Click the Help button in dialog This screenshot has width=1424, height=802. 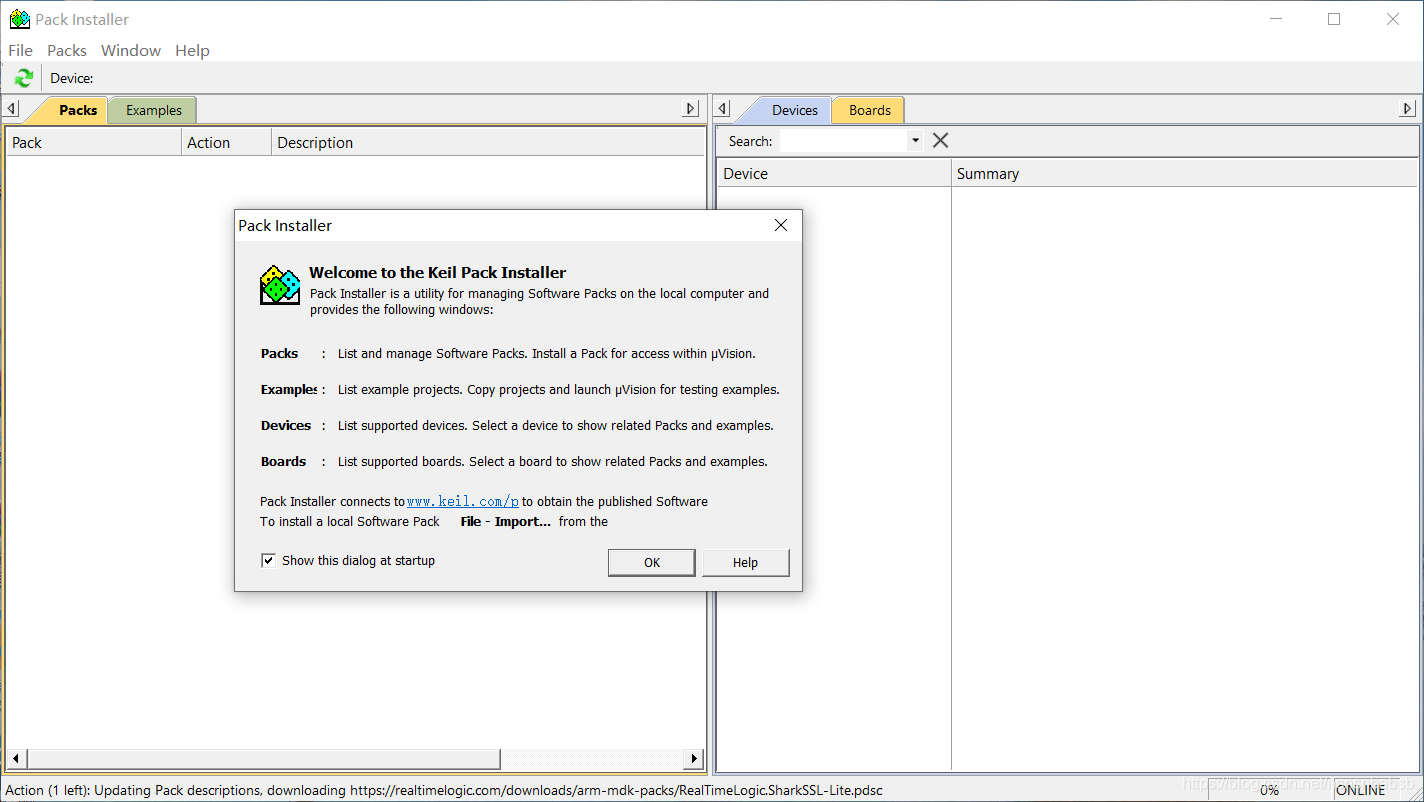(x=746, y=562)
